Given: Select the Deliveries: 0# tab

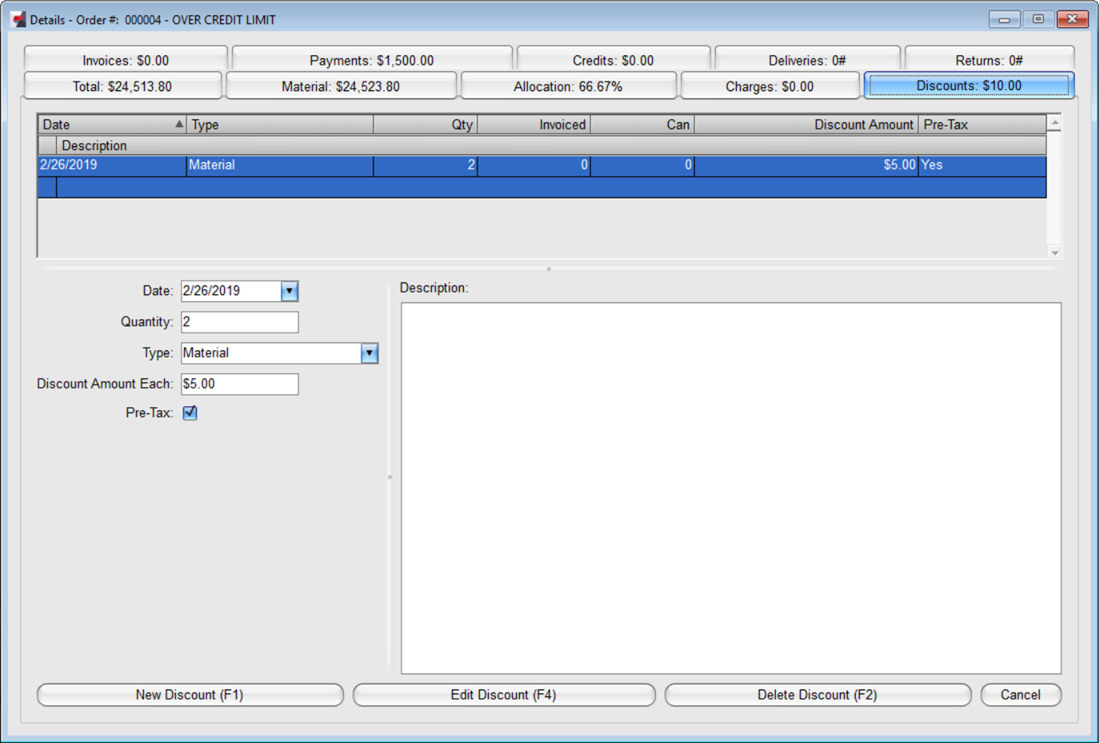Looking at the screenshot, I should 807,60.
